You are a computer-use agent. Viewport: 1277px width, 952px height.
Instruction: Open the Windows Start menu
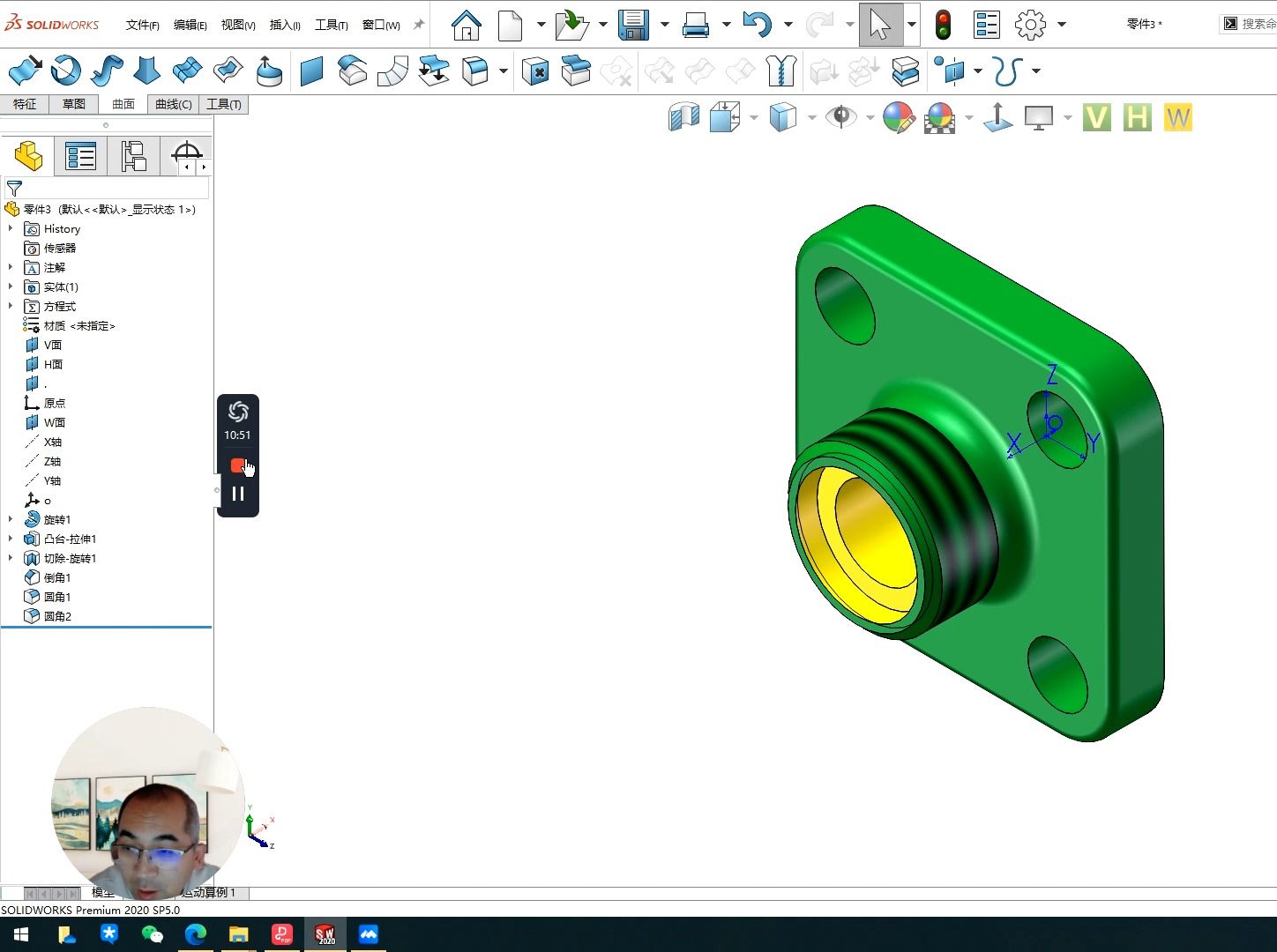coord(21,934)
